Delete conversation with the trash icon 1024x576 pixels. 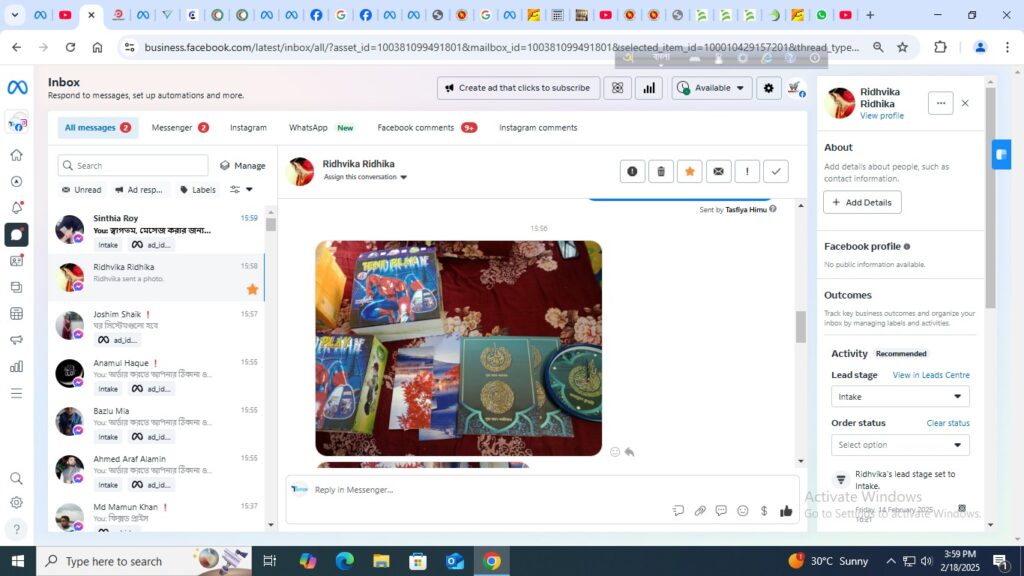[x=661, y=172]
